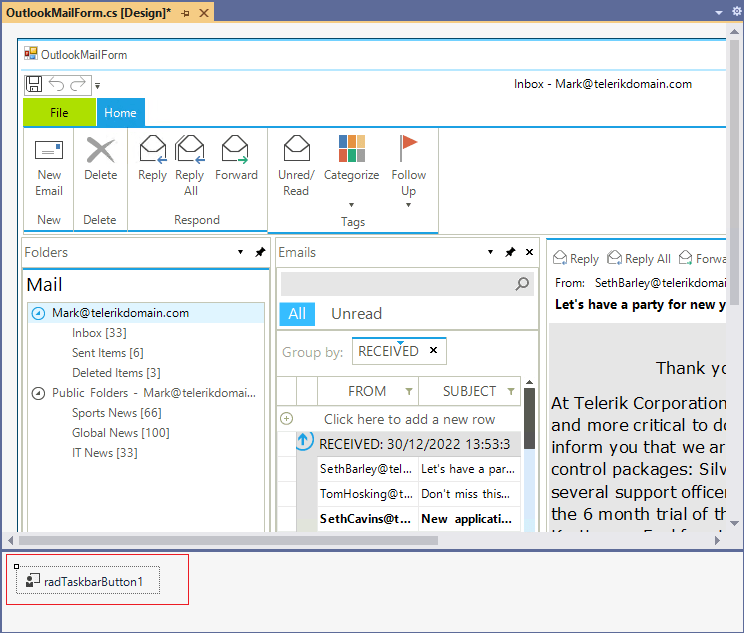Sort by the FROM column header

coord(367,391)
